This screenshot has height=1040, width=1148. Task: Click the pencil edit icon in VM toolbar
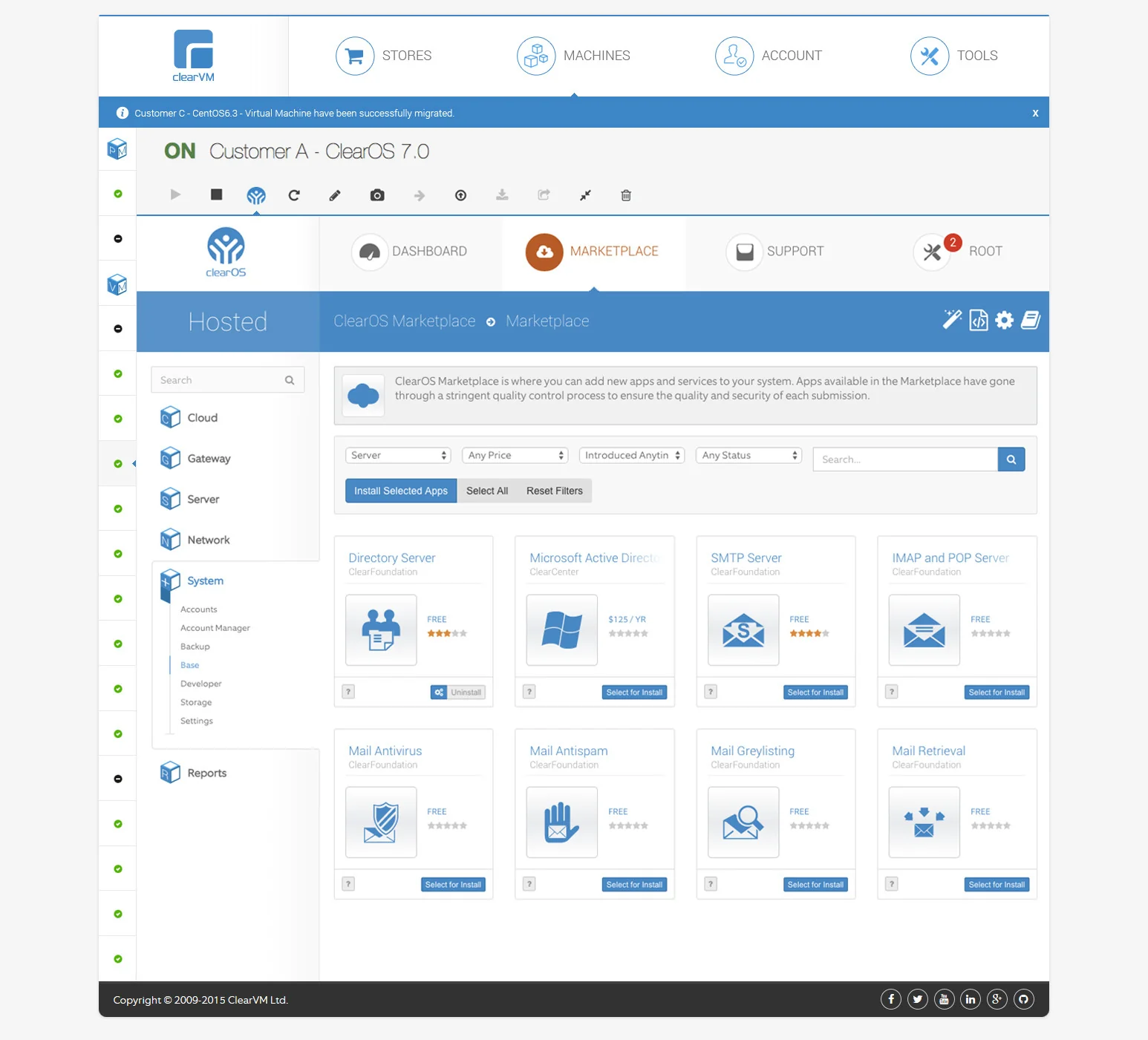coord(335,195)
